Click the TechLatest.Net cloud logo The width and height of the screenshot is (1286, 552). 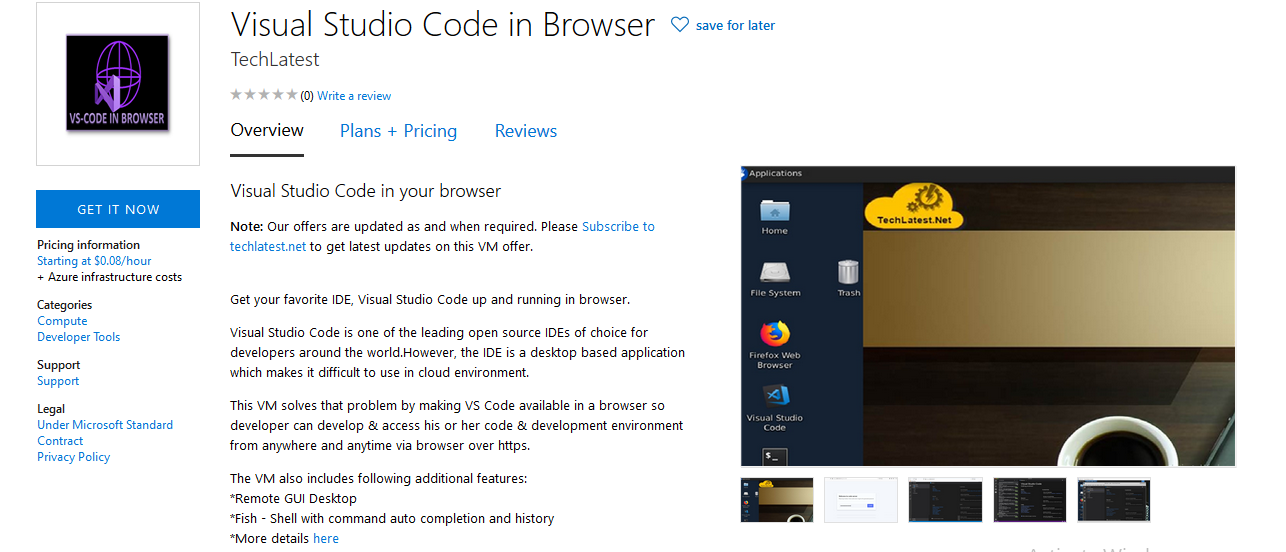(913, 206)
